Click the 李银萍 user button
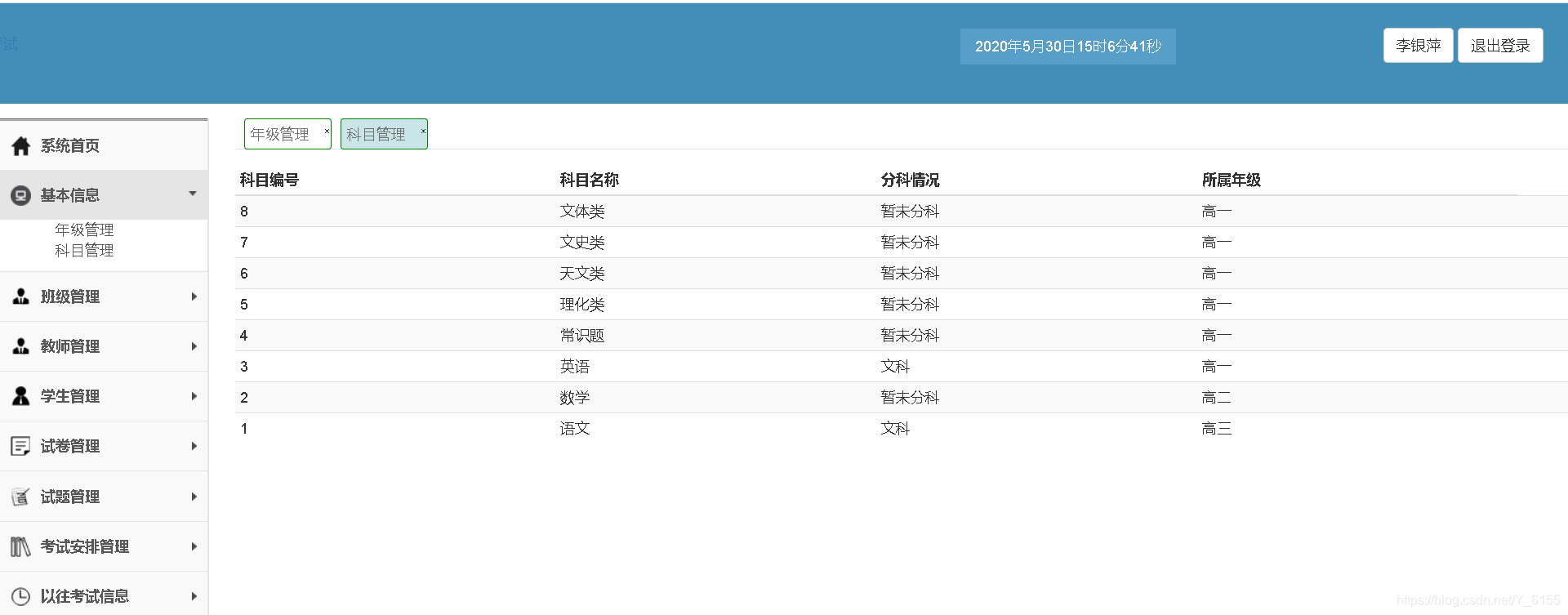The width and height of the screenshot is (1568, 615). (x=1419, y=46)
